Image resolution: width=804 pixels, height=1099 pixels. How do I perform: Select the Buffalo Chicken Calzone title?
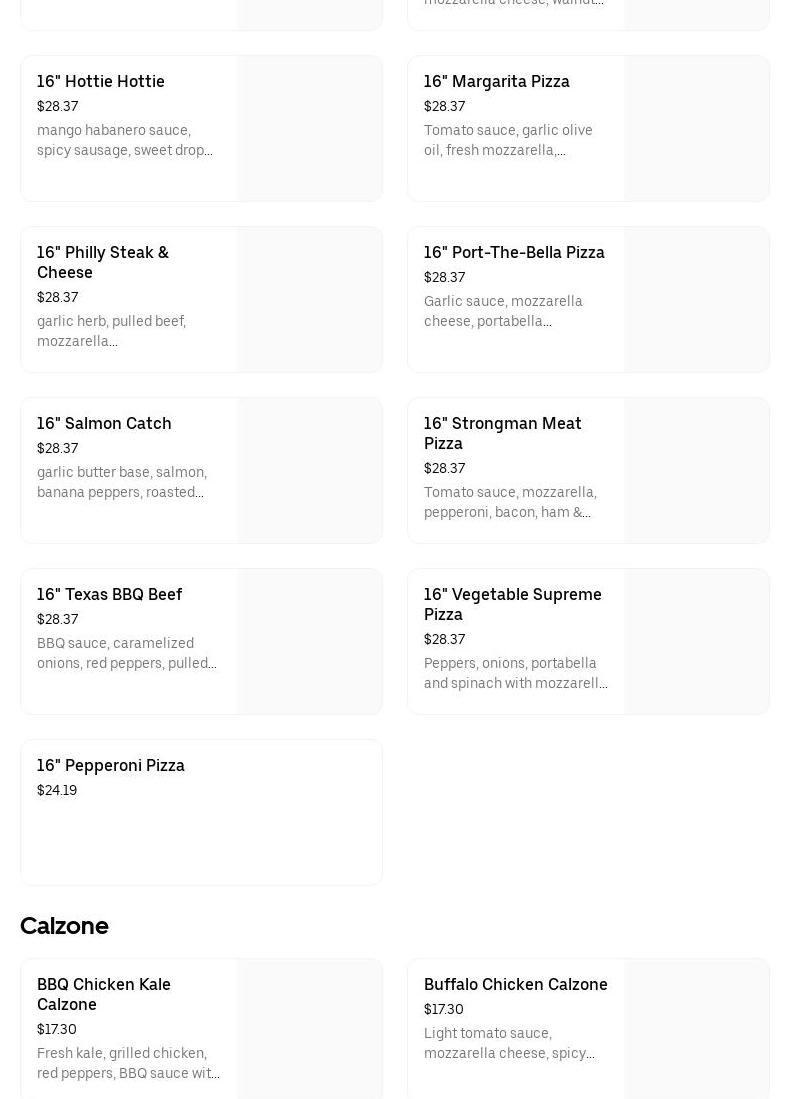pyautogui.click(x=515, y=985)
